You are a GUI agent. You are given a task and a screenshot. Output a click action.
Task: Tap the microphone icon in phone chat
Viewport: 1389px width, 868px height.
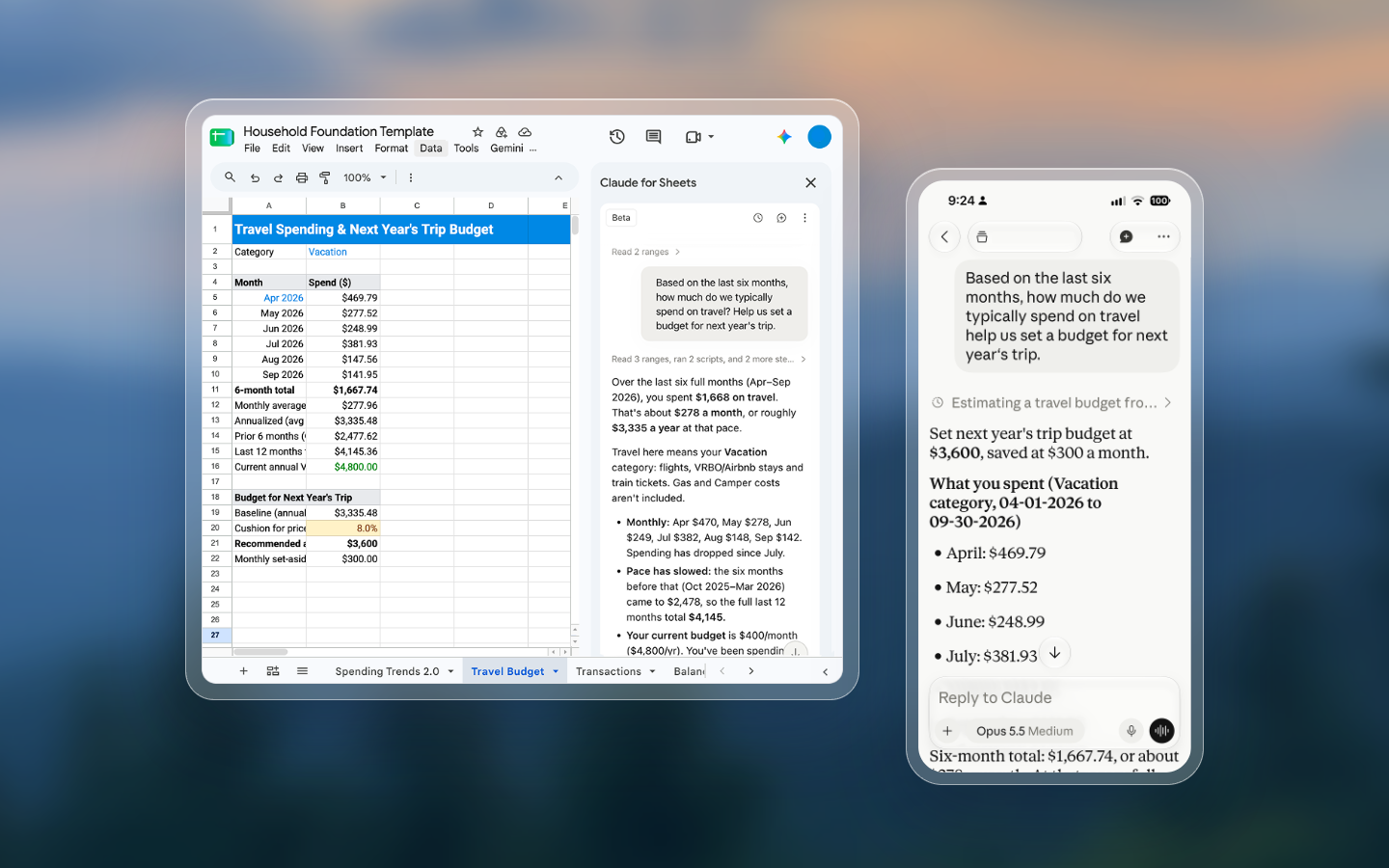1131,731
